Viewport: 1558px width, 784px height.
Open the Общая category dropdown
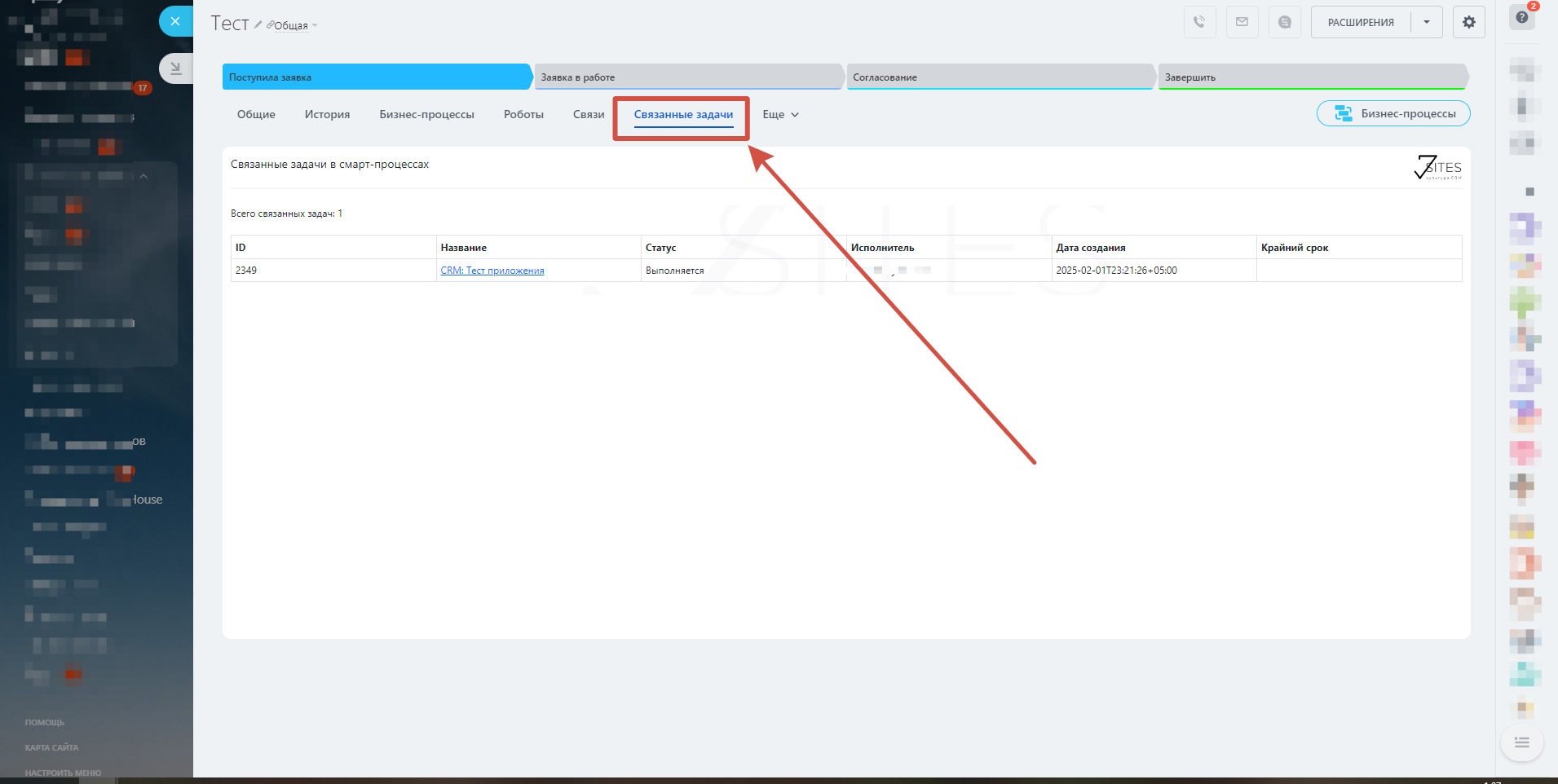[x=294, y=26]
